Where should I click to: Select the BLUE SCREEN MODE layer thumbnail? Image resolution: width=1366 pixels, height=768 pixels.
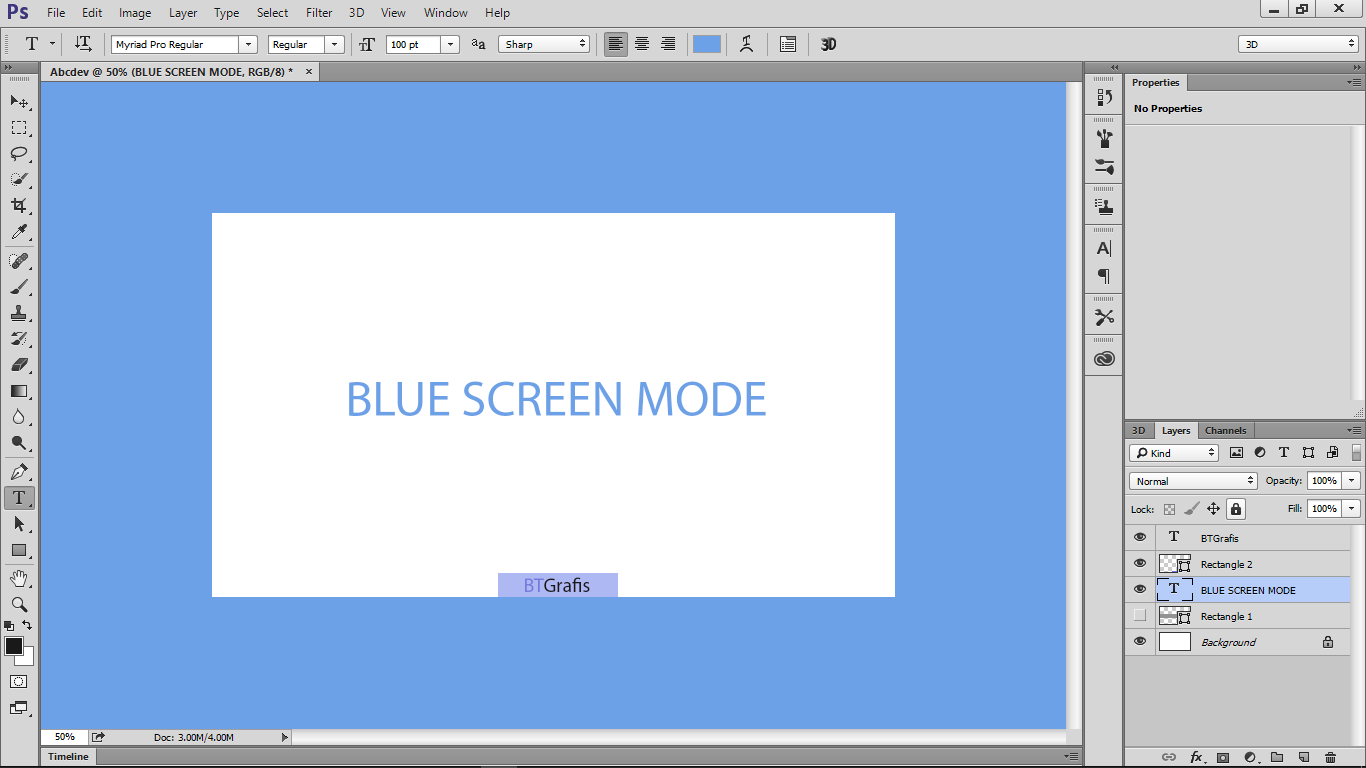pyautogui.click(x=1174, y=589)
